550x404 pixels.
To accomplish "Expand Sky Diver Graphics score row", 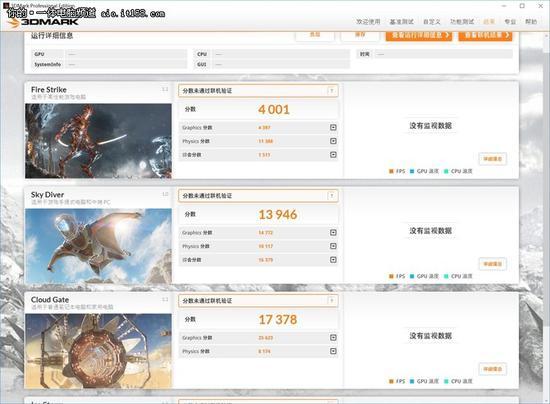I will click(333, 233).
